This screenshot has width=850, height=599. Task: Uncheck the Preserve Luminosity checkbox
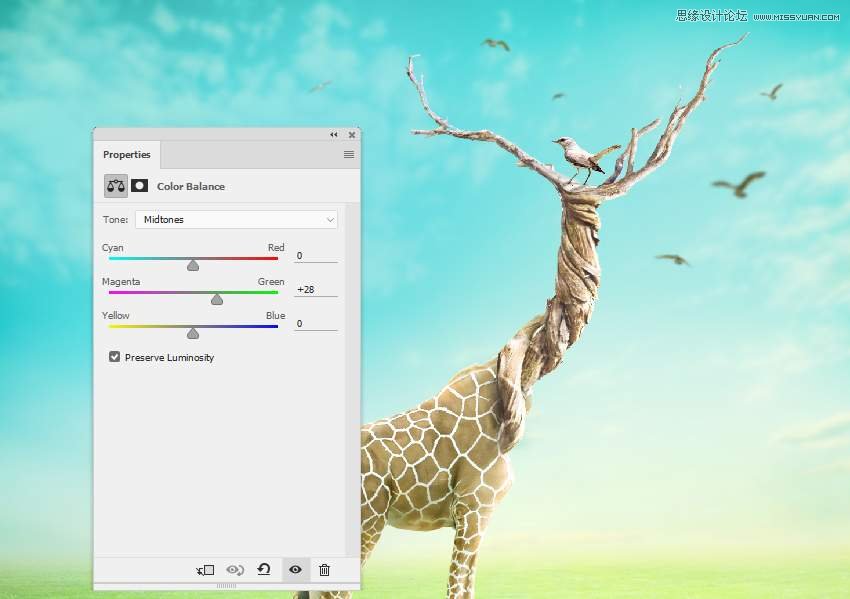pos(114,357)
